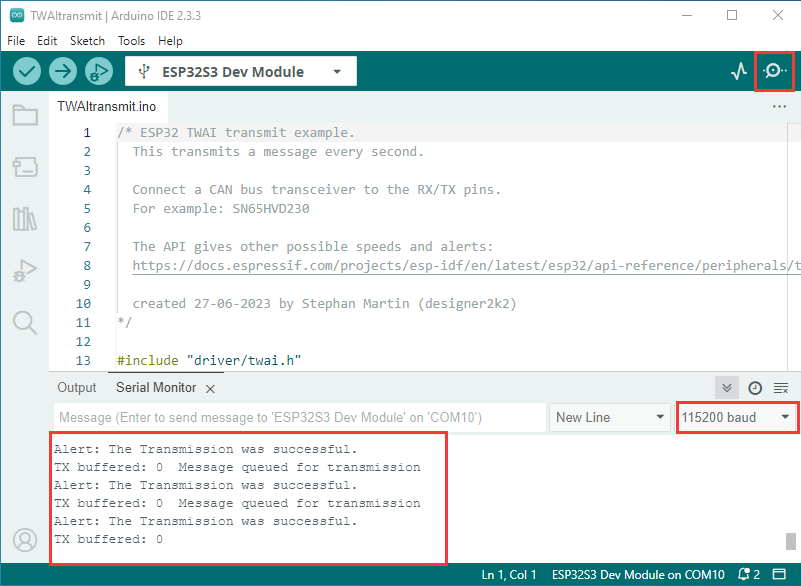Click the Ln 1, Col 1 cursor position
The width and height of the screenshot is (801, 586).
point(509,575)
